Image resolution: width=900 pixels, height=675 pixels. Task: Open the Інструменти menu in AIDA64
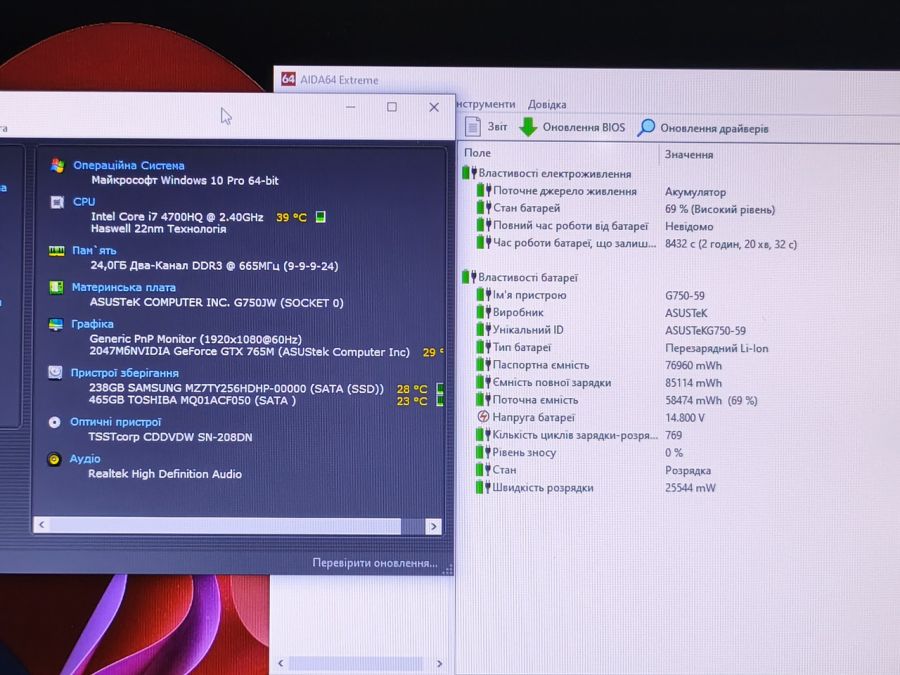[486, 104]
